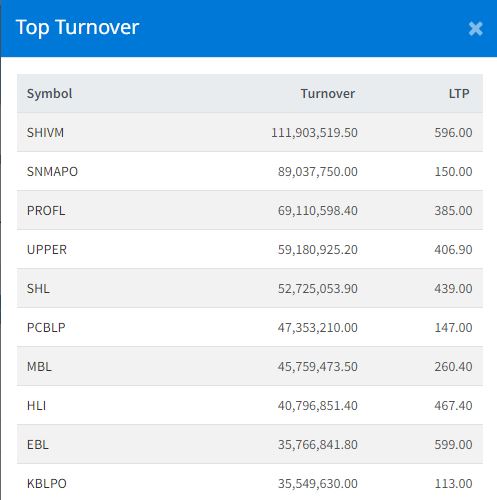
Task: Sort by the Symbol column header
Action: click(49, 94)
